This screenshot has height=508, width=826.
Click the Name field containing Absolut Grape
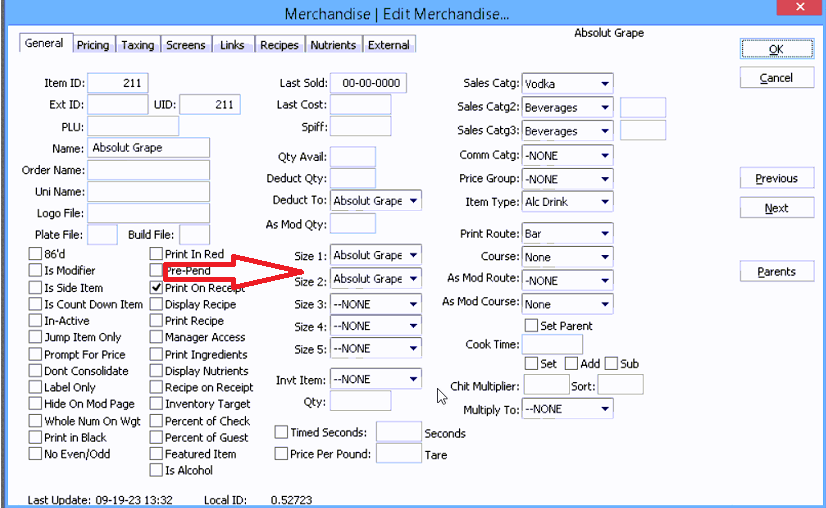click(149, 148)
